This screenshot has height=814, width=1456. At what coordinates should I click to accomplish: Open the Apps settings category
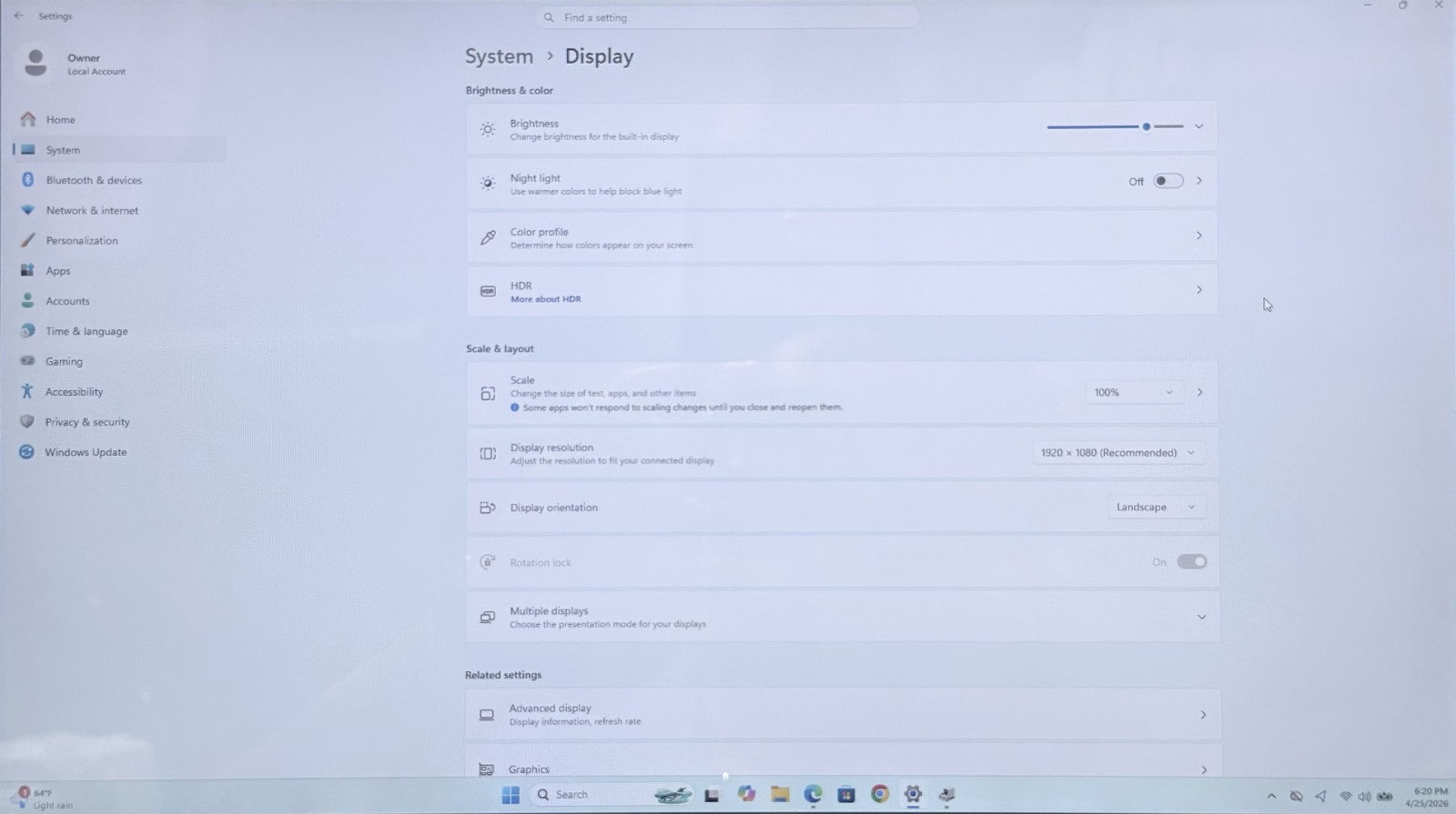tap(58, 271)
